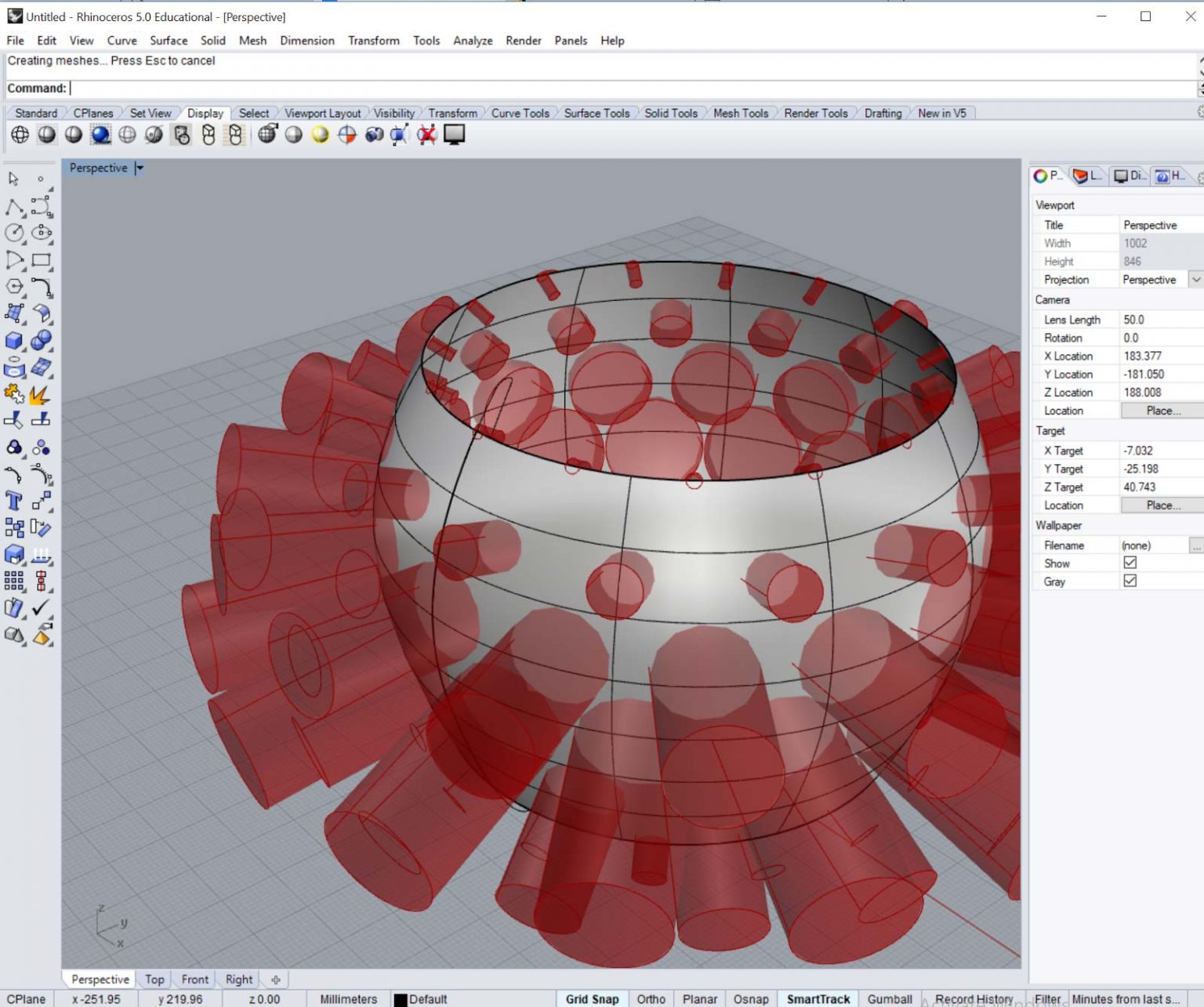Screen dimensions: 1204x1007
Task: Open the Perspective viewport title menu arrow
Action: tap(140, 167)
